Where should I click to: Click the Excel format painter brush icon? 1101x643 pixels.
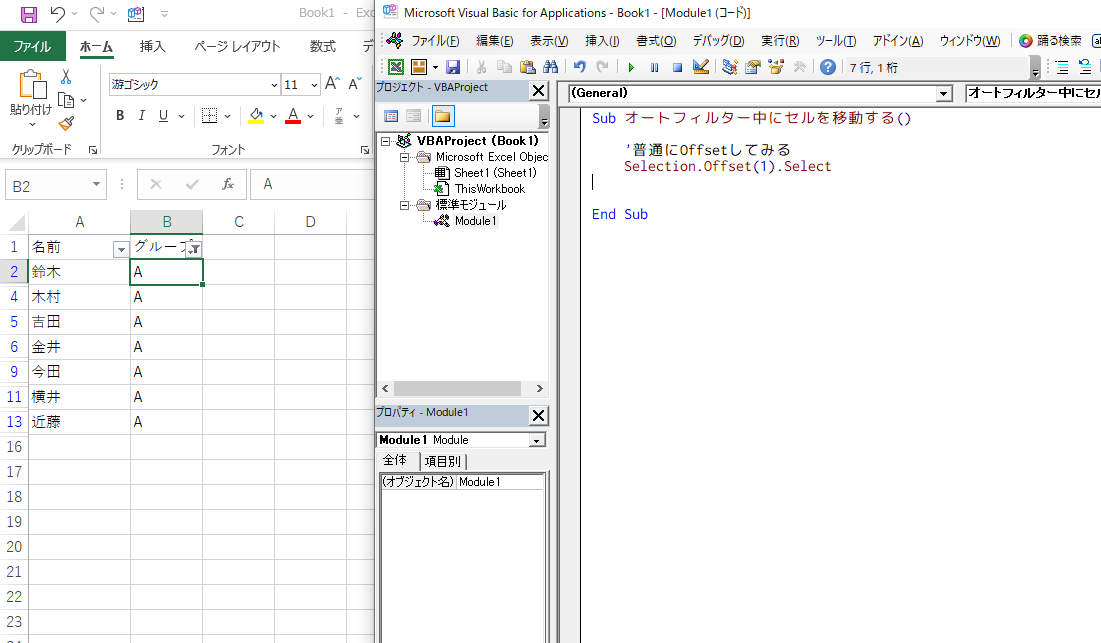pos(66,124)
